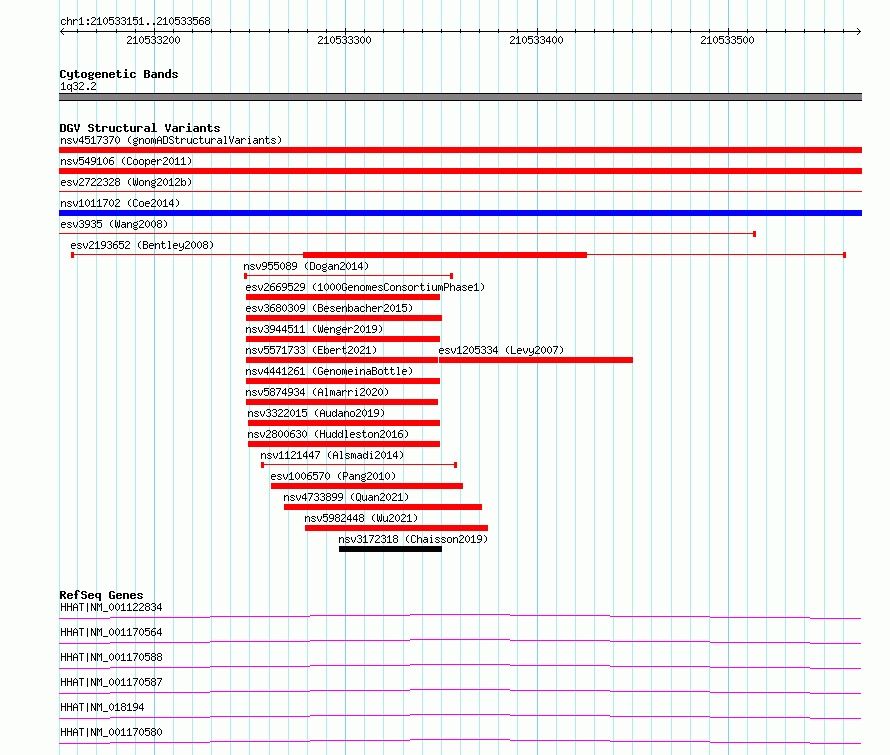890x755 pixels.
Task: Click the gray 1q32.2 cytogenetic band bar
Action: click(x=460, y=97)
